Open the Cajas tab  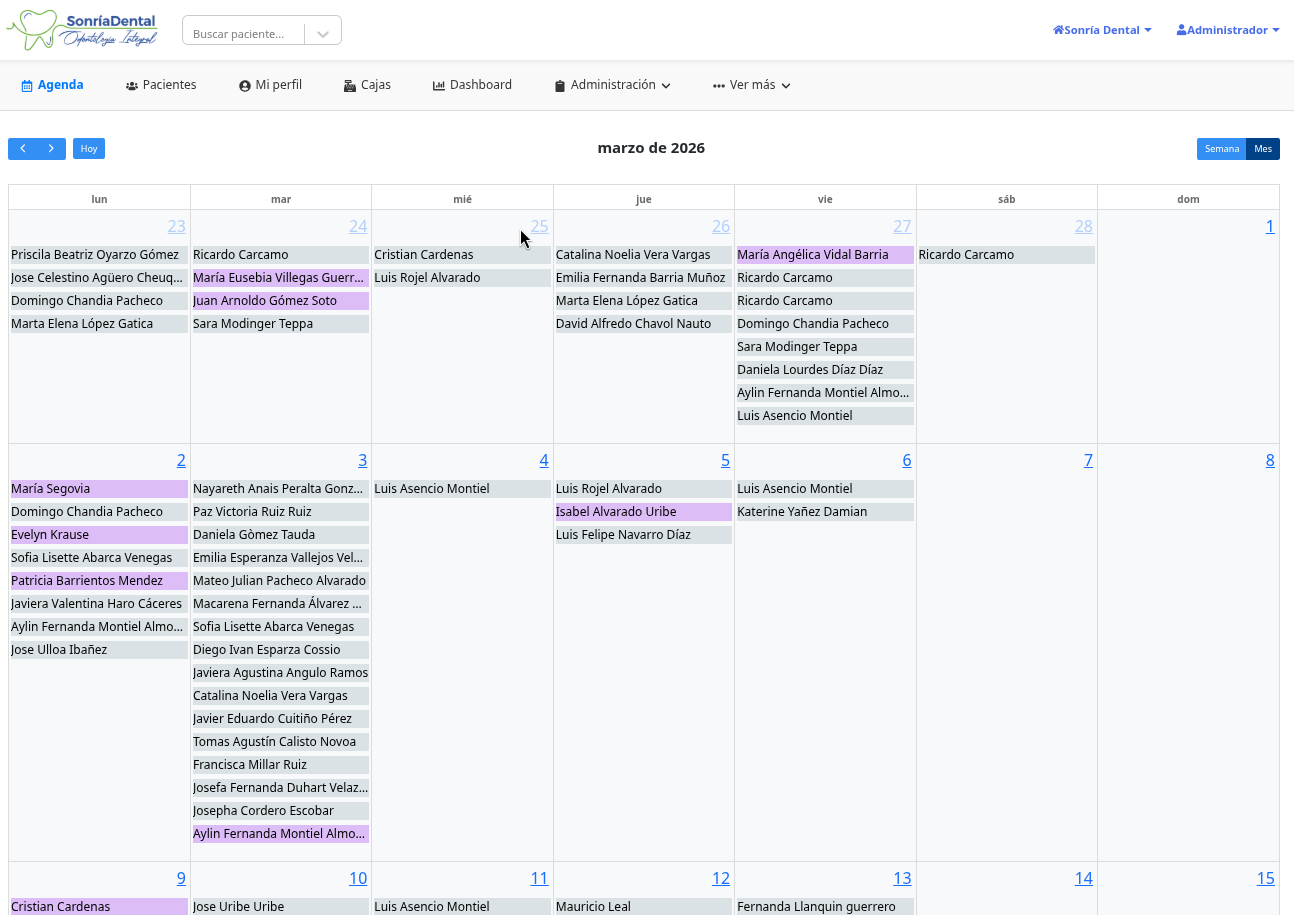(367, 85)
